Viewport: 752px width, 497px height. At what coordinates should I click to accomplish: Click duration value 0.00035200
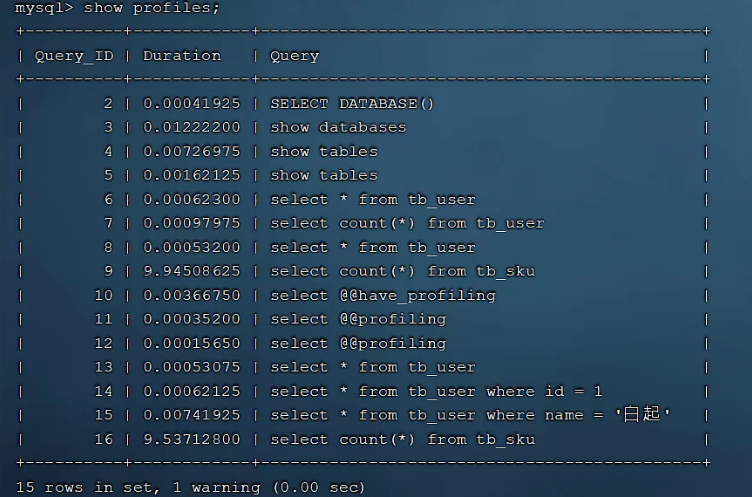tap(192, 320)
